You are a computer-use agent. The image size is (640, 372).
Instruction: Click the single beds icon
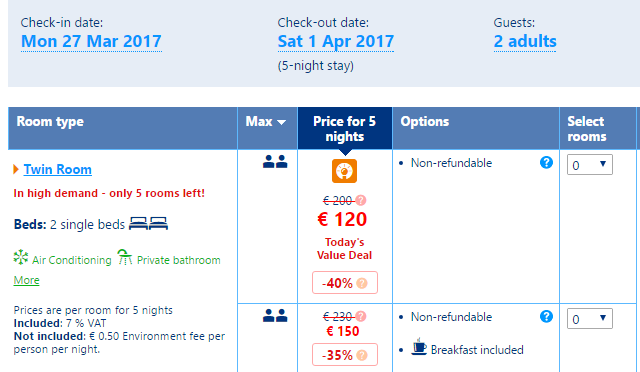click(x=148, y=223)
